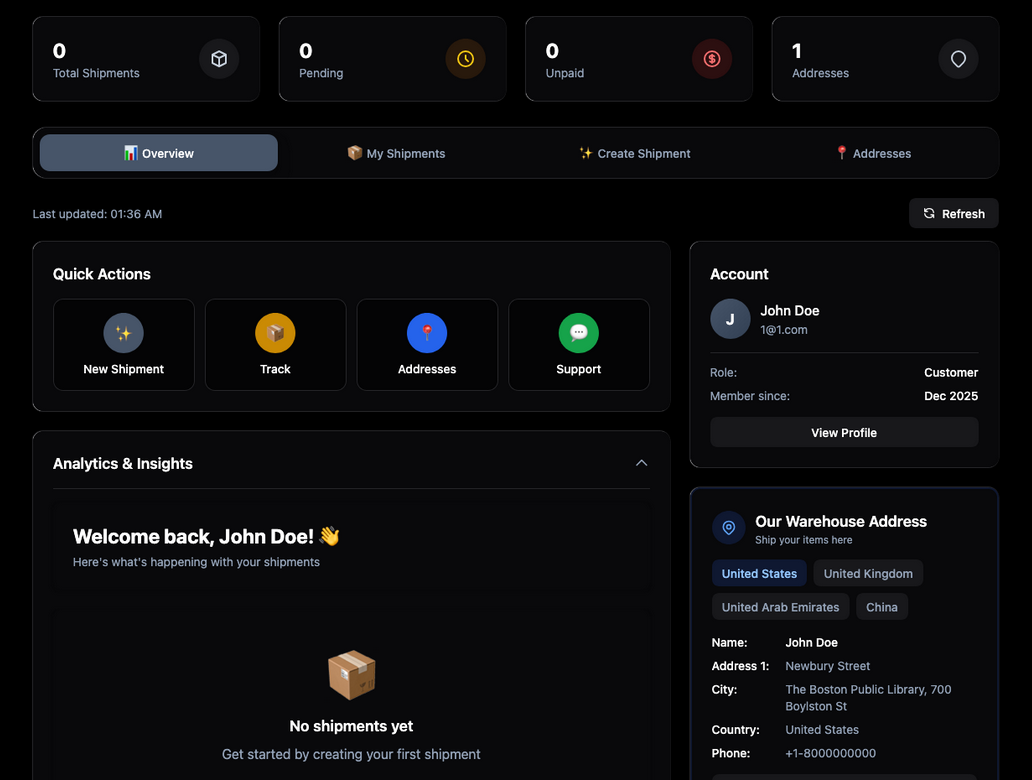Click the Ship your items here subtitle

click(804, 540)
